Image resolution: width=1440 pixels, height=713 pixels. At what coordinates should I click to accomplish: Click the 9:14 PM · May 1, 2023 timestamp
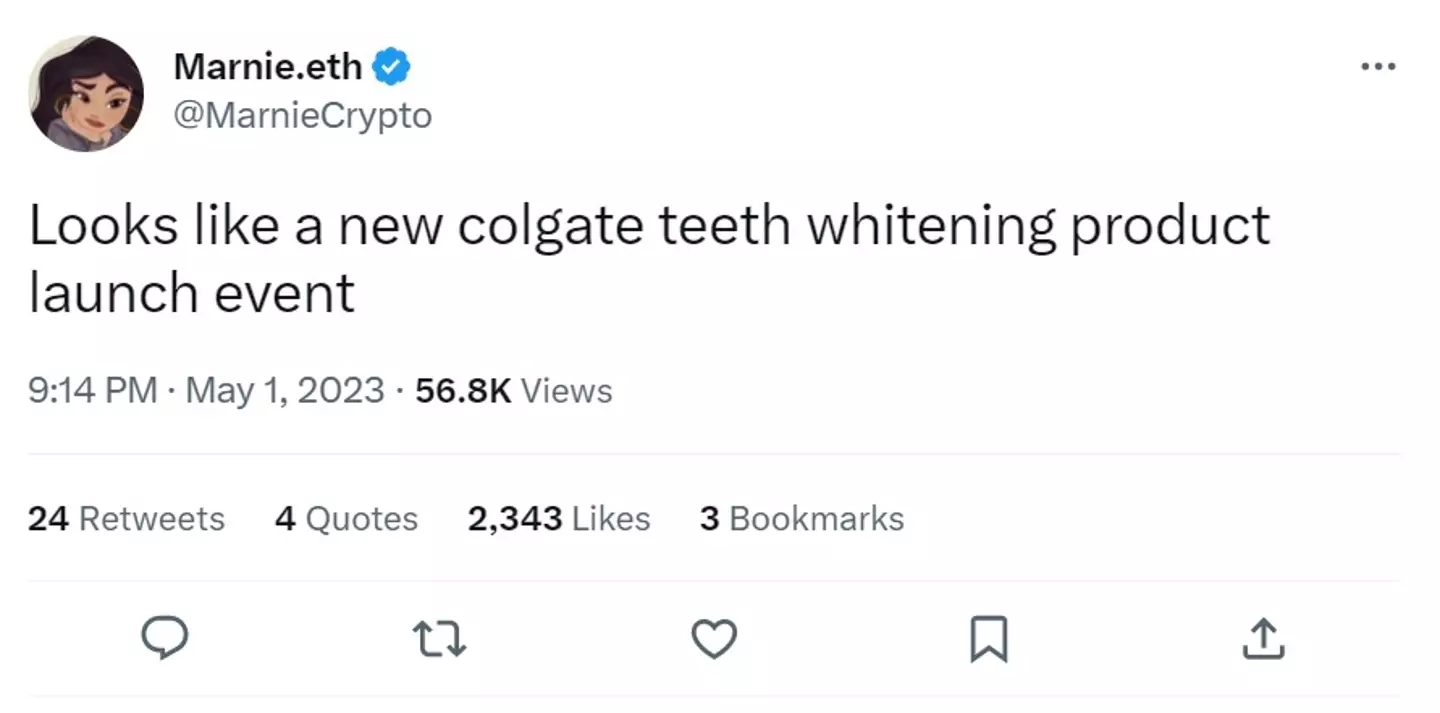pyautogui.click(x=206, y=390)
